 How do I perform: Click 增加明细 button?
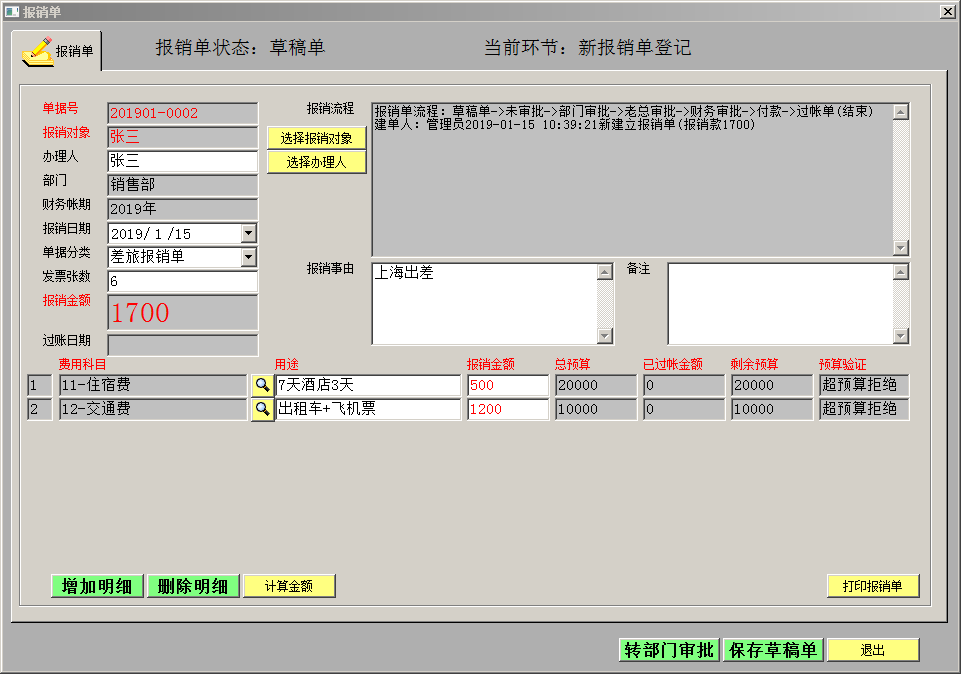[x=97, y=586]
